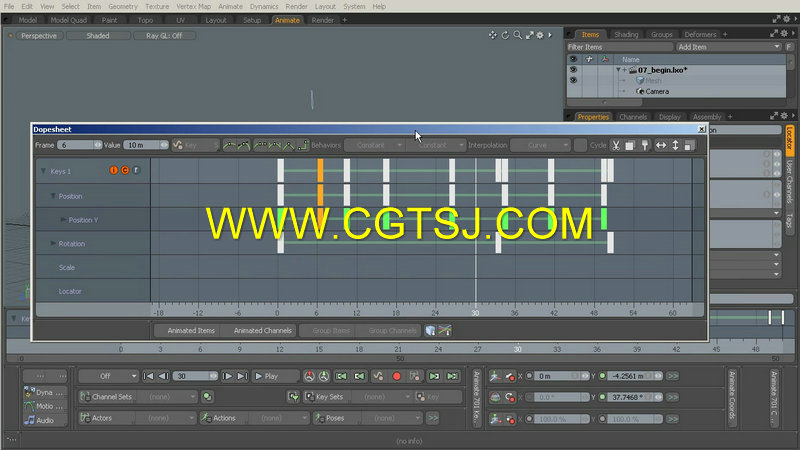This screenshot has width=800, height=450.
Task: Click the Motion button in bottom panel
Action: click(x=45, y=406)
